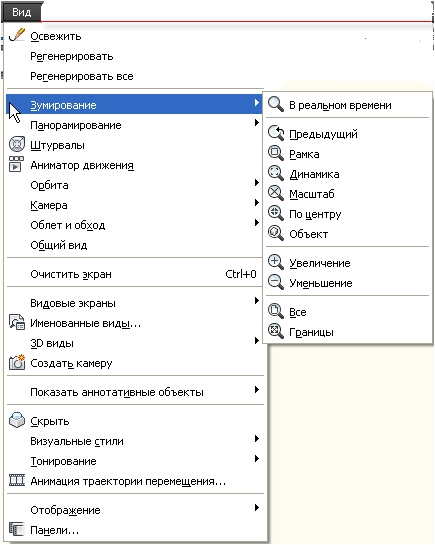Click the Предыдущий zoom icon
Viewport: 435px width, 545px height.
coord(276,133)
